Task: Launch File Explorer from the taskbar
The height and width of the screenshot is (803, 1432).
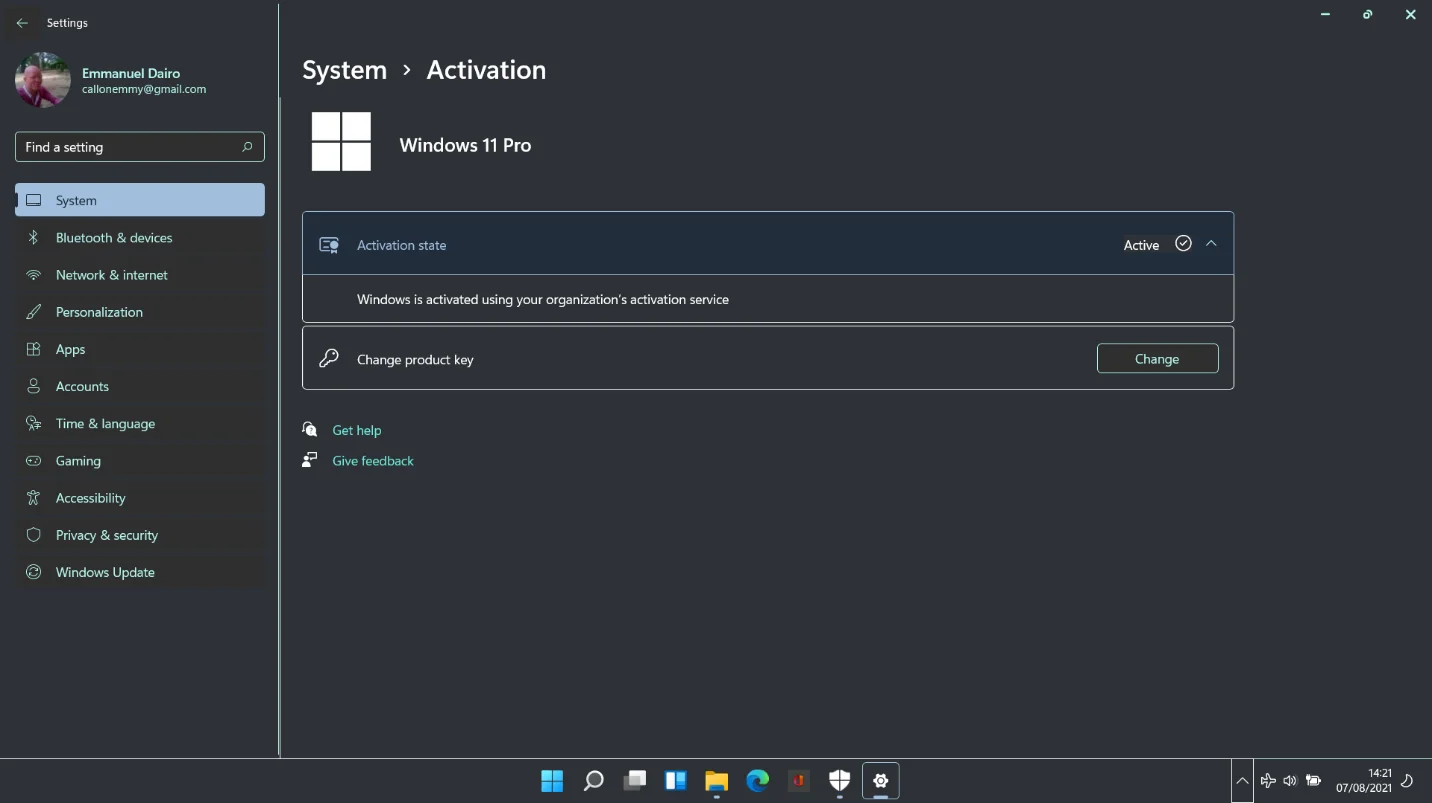Action: pyautogui.click(x=716, y=781)
